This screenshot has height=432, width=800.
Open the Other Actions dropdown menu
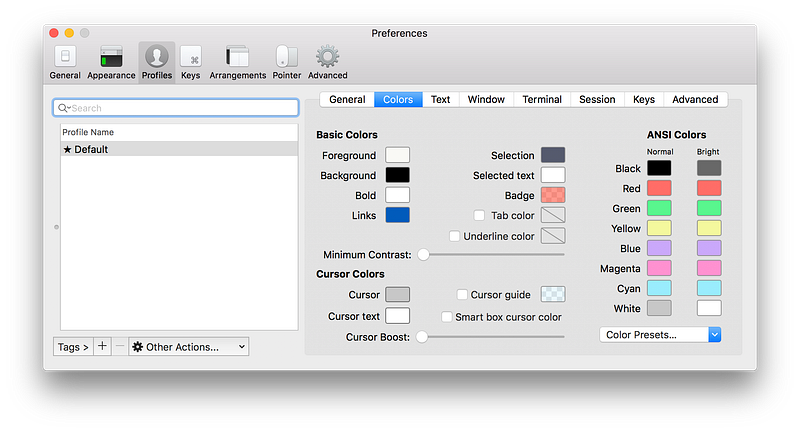189,346
